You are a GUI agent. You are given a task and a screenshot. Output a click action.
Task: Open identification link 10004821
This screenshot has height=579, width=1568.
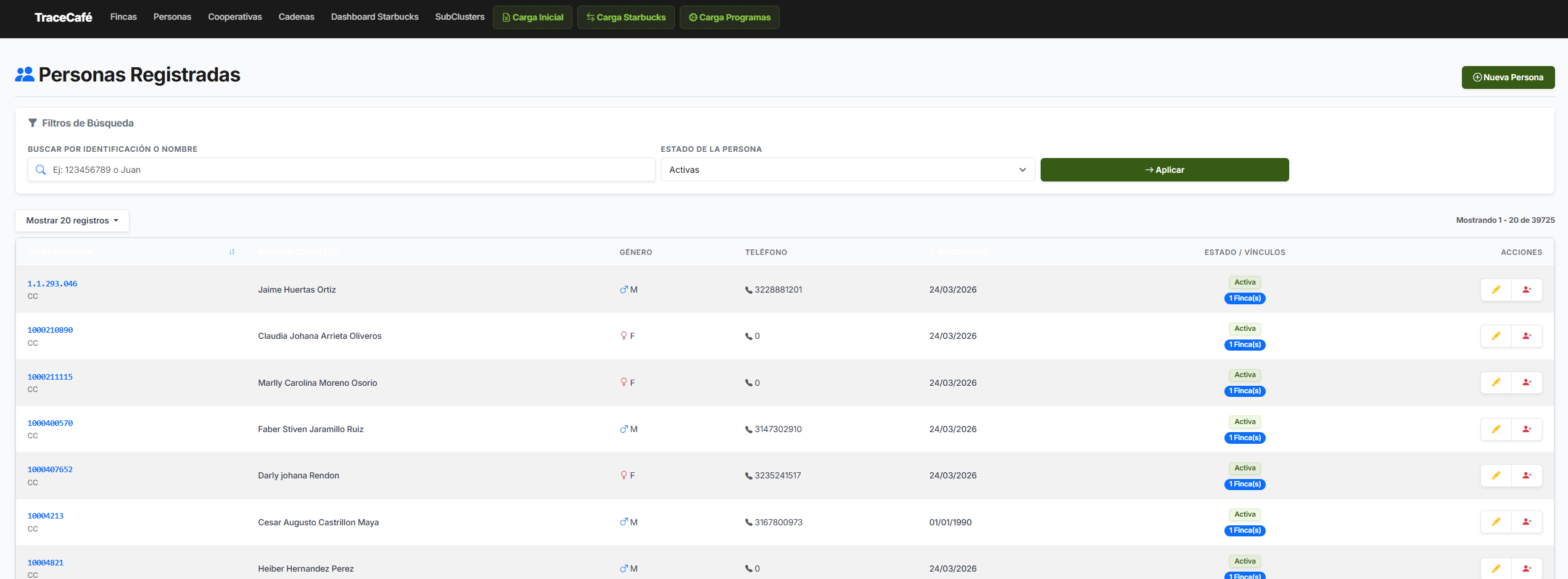(x=46, y=562)
